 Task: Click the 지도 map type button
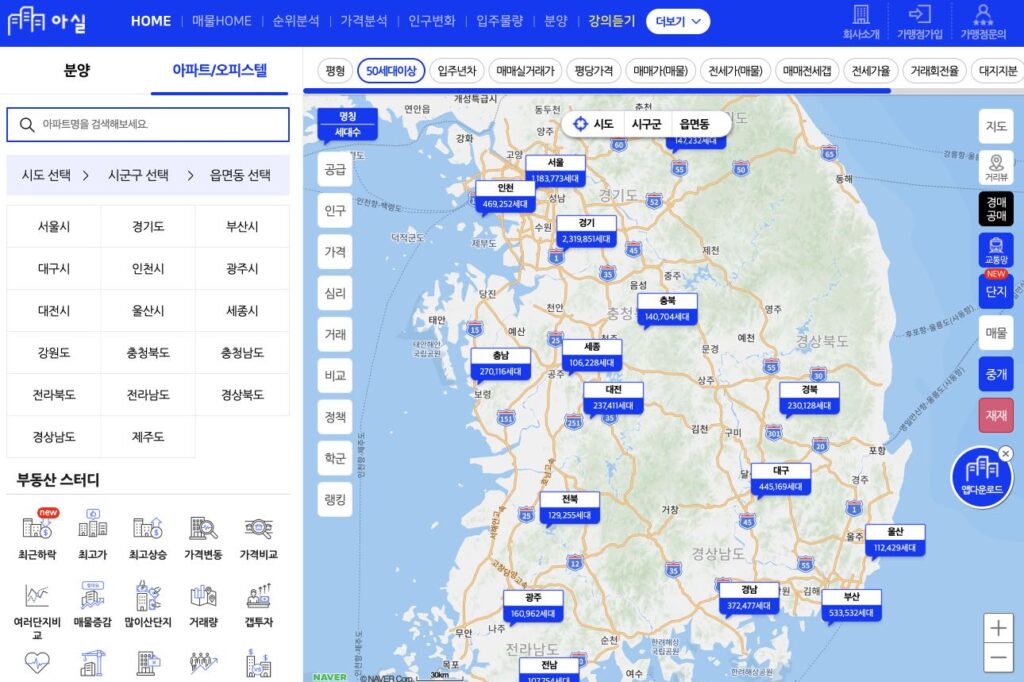point(996,126)
